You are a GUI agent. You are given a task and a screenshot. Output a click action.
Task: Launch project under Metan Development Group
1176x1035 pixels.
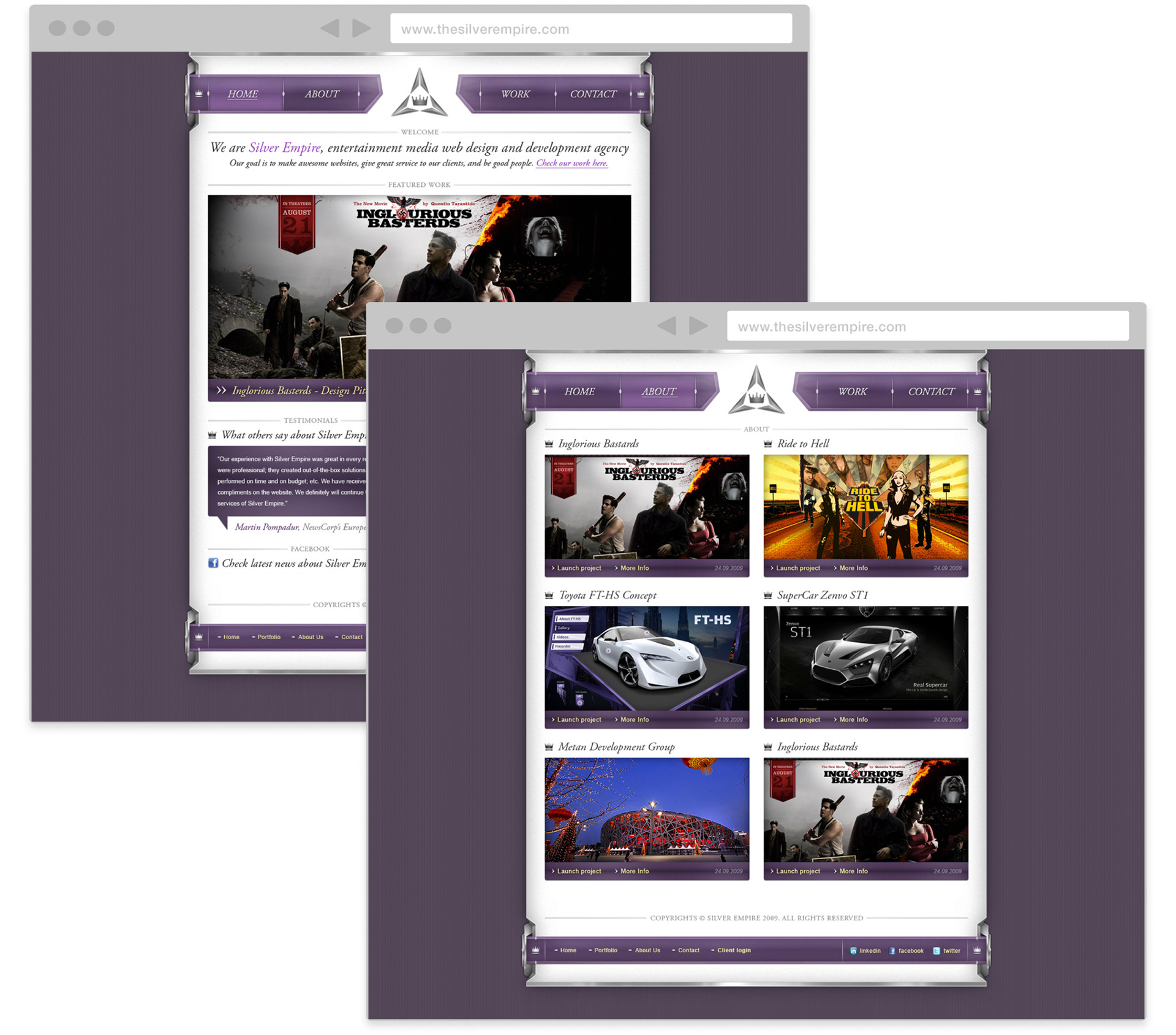pyautogui.click(x=579, y=871)
